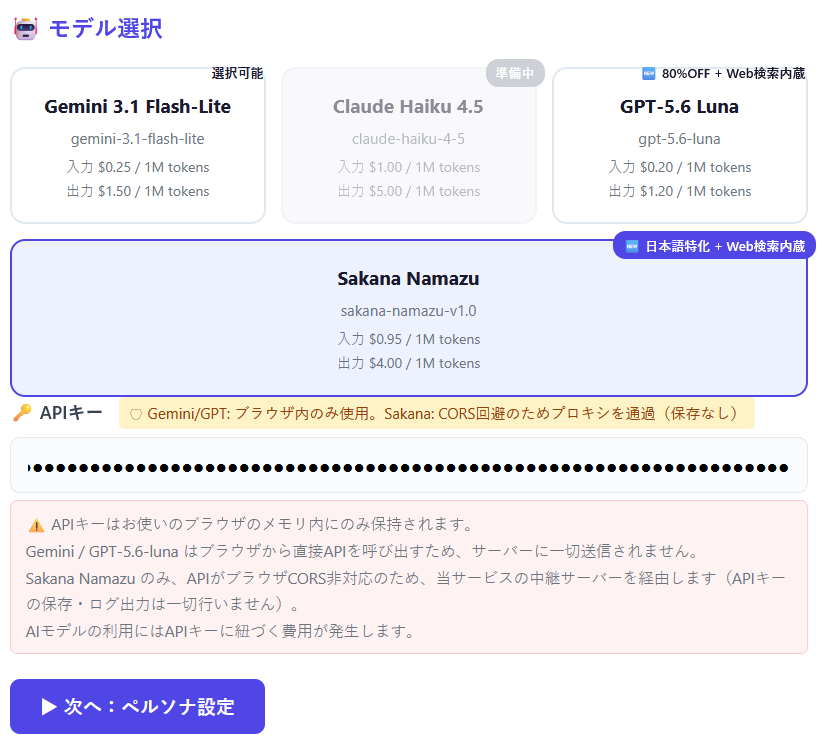Click 入力 $1.00 / 1M tokens text
827x747 pixels.
[409, 167]
